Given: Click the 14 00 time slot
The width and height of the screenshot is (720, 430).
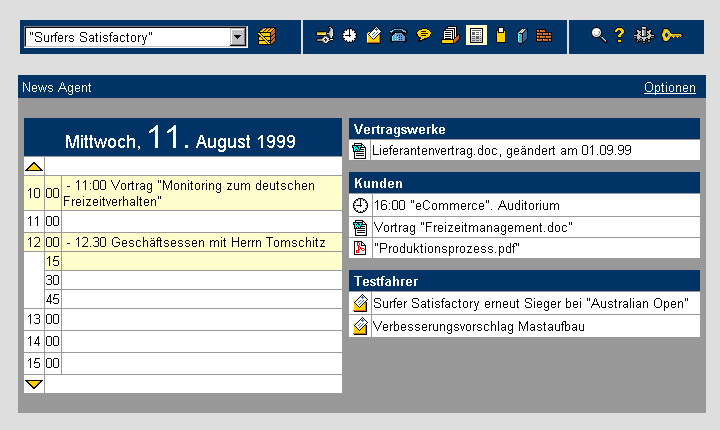Looking at the screenshot, I should pyautogui.click(x=202, y=341).
